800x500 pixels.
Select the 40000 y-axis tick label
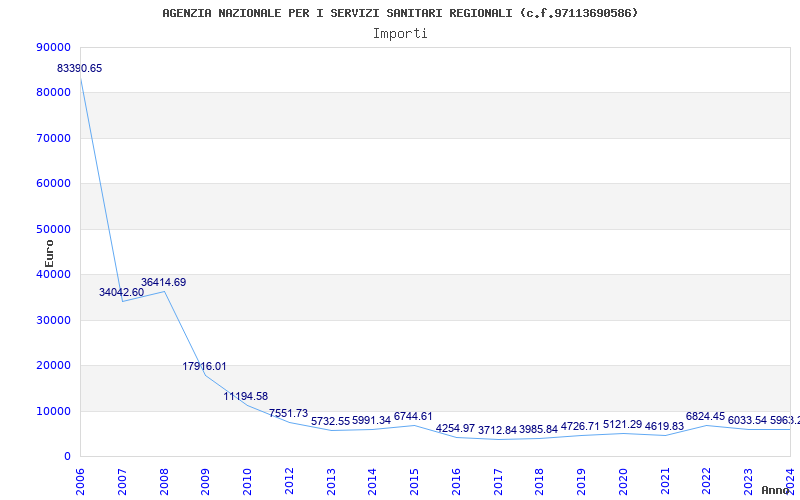(x=54, y=274)
